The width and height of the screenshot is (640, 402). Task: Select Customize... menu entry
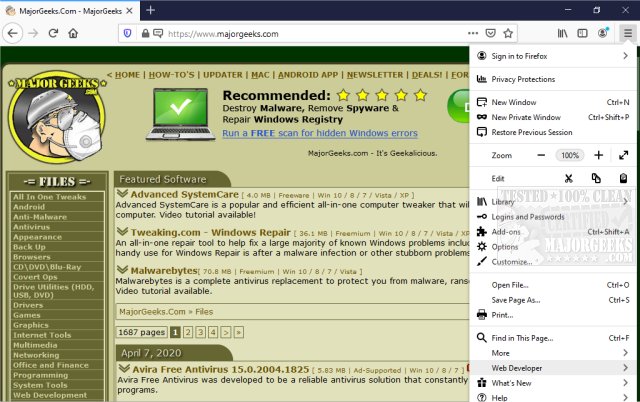(553, 262)
